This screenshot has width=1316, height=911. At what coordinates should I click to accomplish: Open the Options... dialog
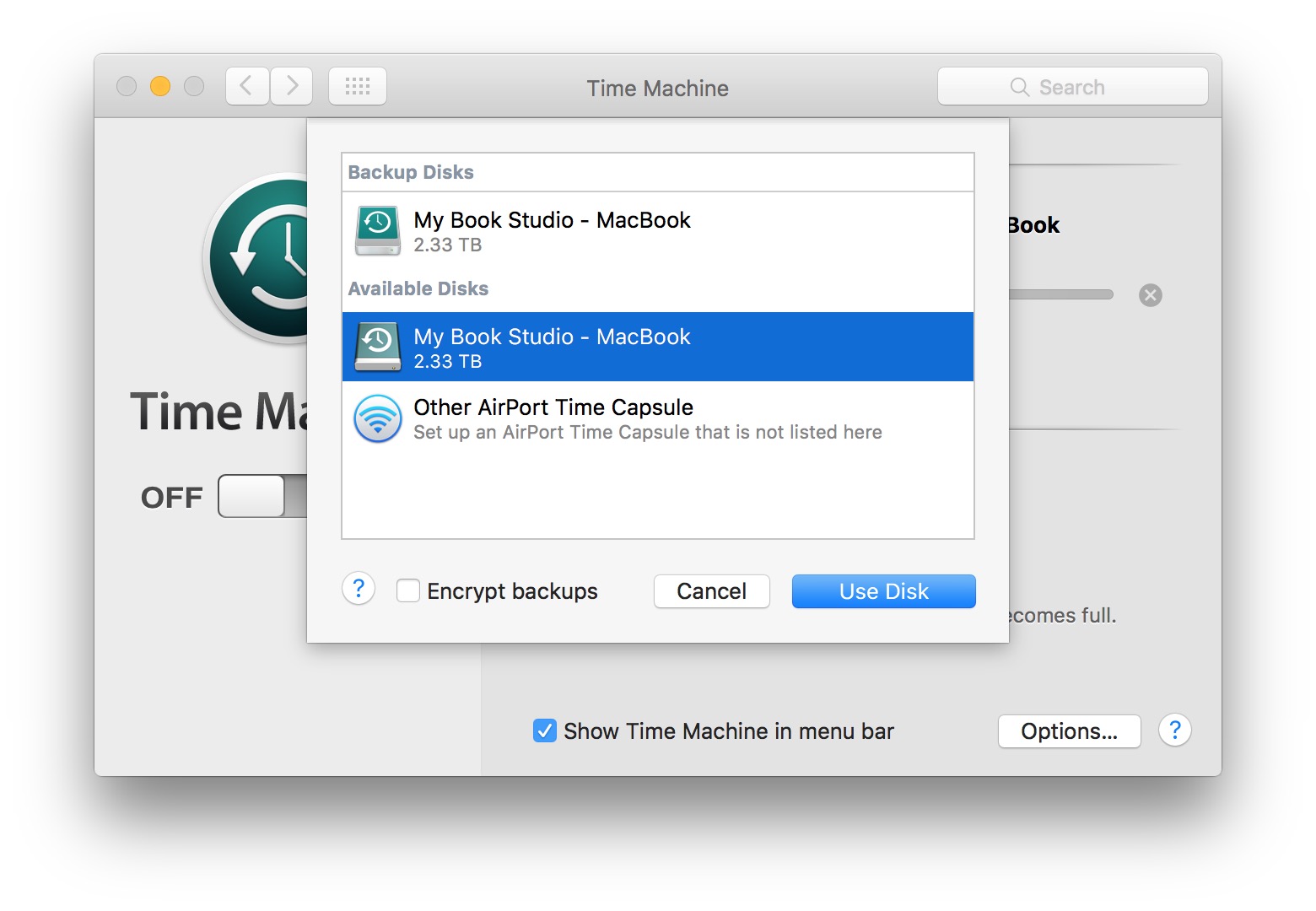coord(1070,731)
